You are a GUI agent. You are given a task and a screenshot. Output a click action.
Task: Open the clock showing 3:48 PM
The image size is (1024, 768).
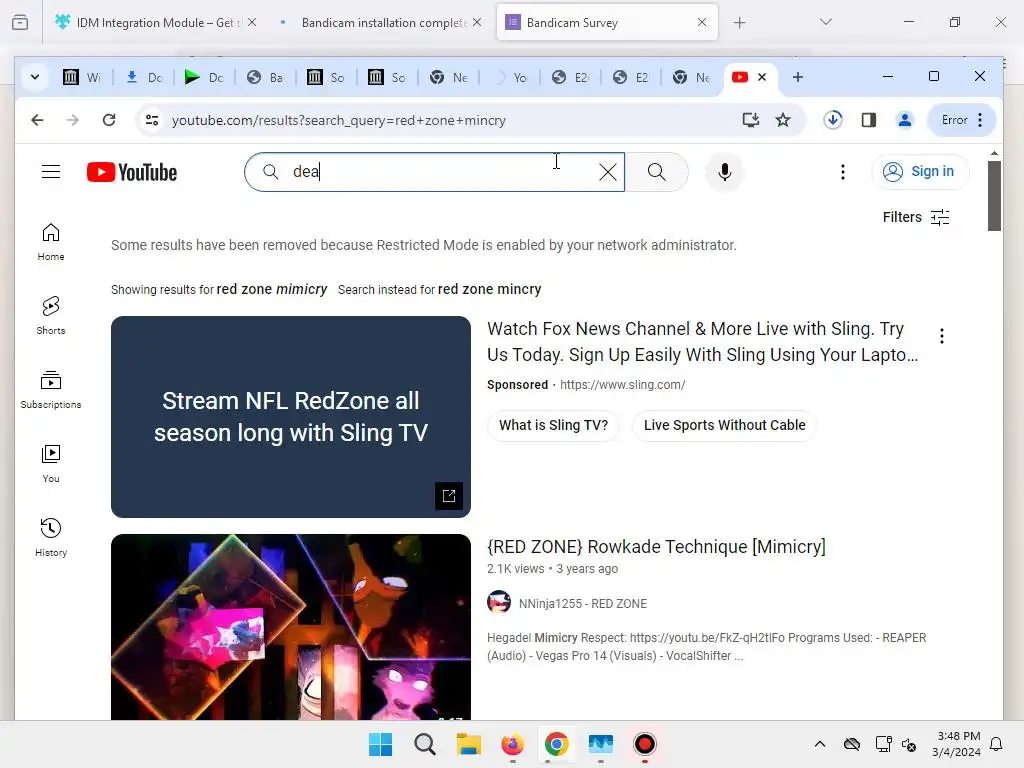pyautogui.click(x=957, y=744)
